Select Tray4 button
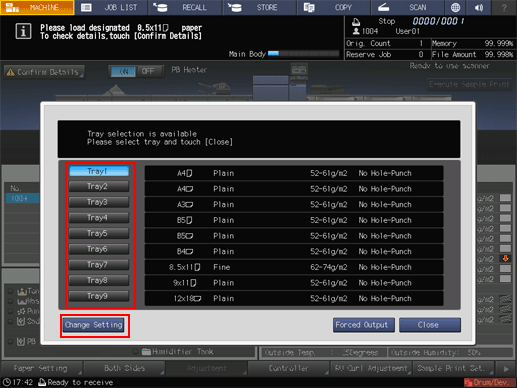The image size is (517, 388). (x=99, y=218)
